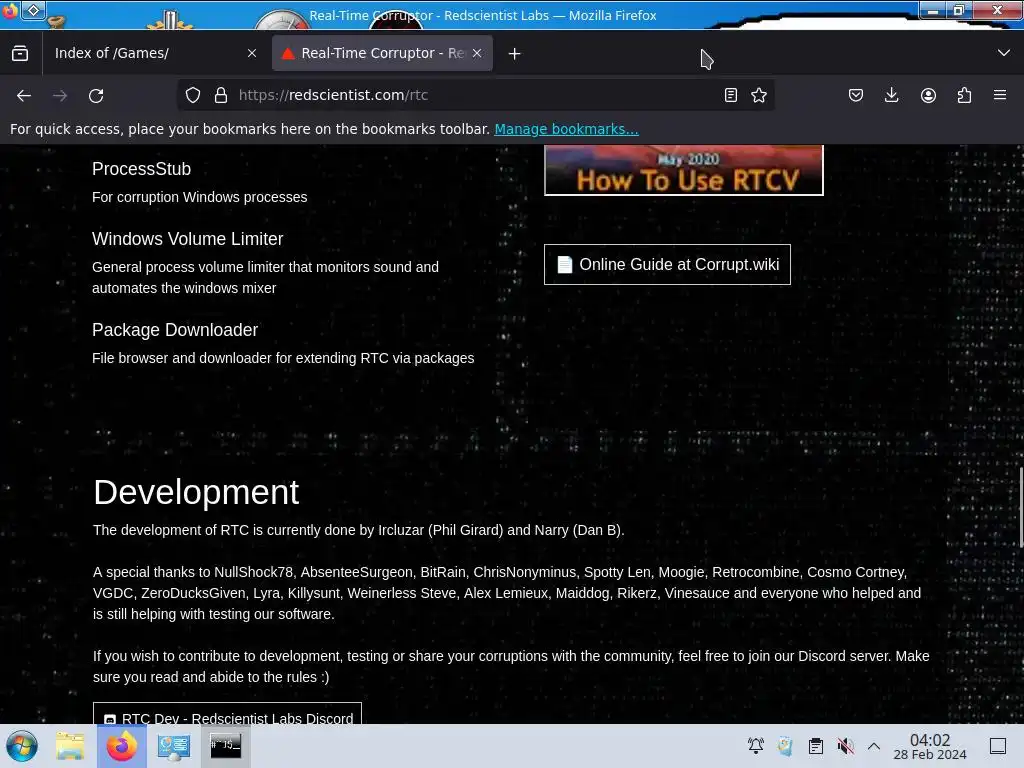The image size is (1024, 768).
Task: Open tracking protection shield icon
Action: [x=193, y=95]
